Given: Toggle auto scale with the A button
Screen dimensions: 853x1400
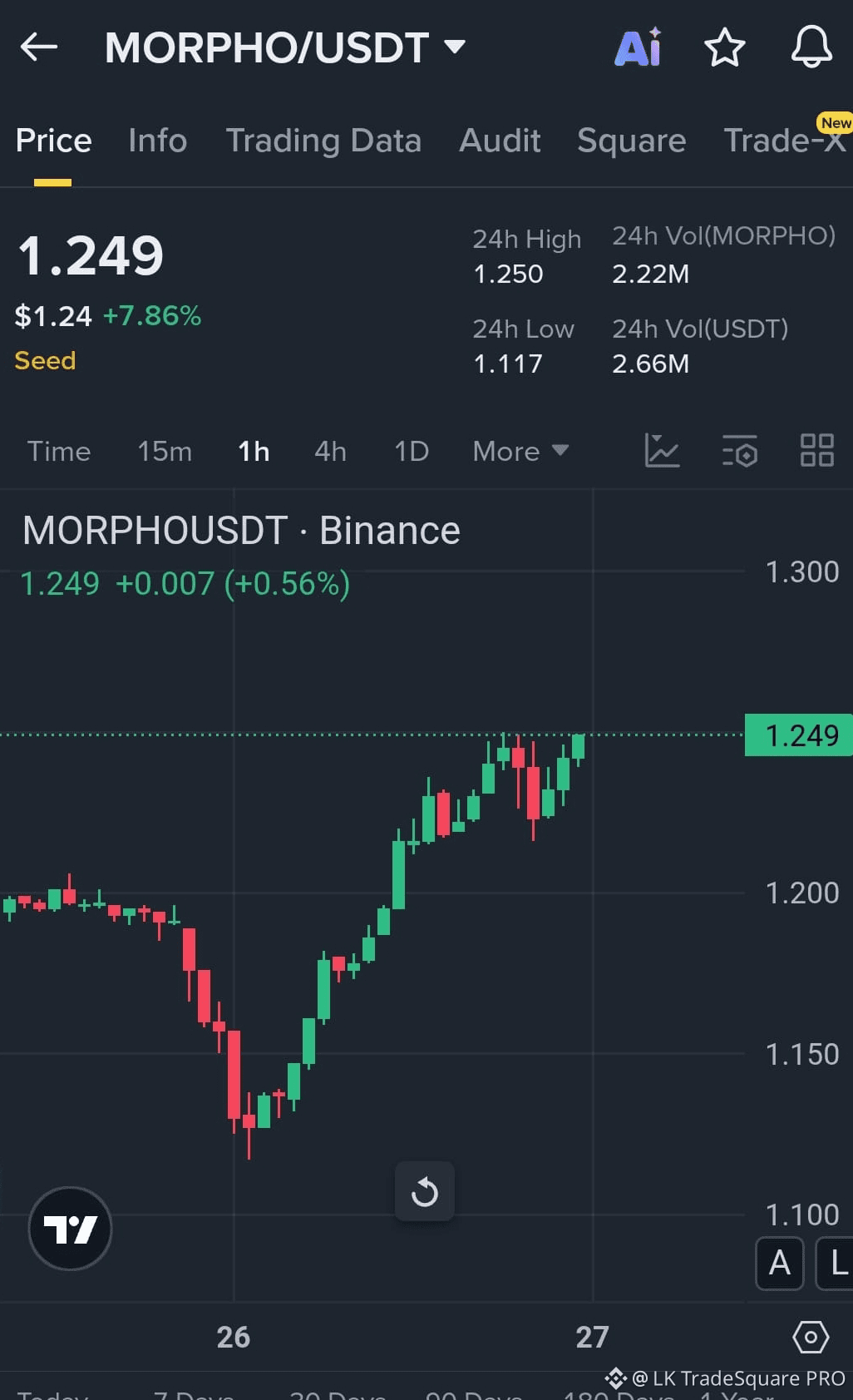Looking at the screenshot, I should click(779, 1263).
